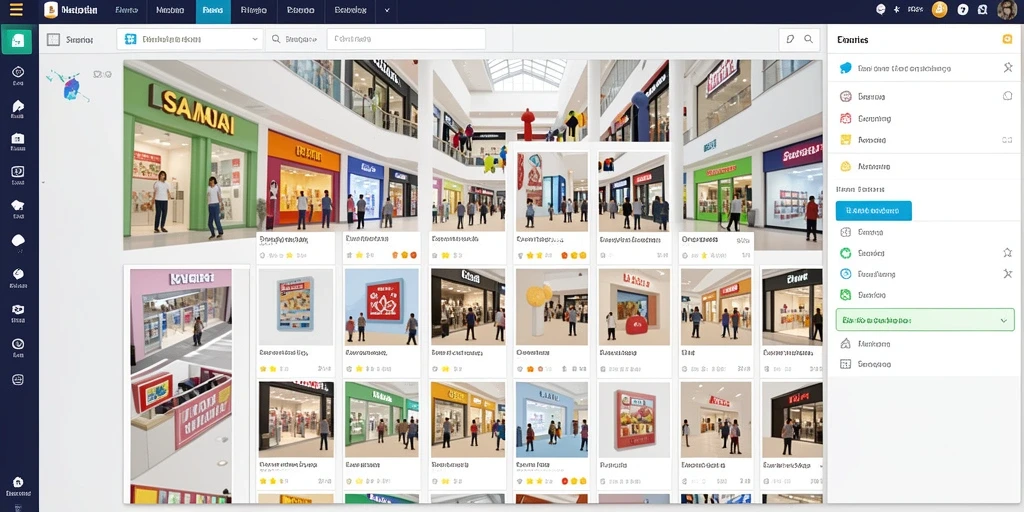This screenshot has width=1024, height=512.
Task: Click the house icon near panel bottom
Action: (x=846, y=343)
